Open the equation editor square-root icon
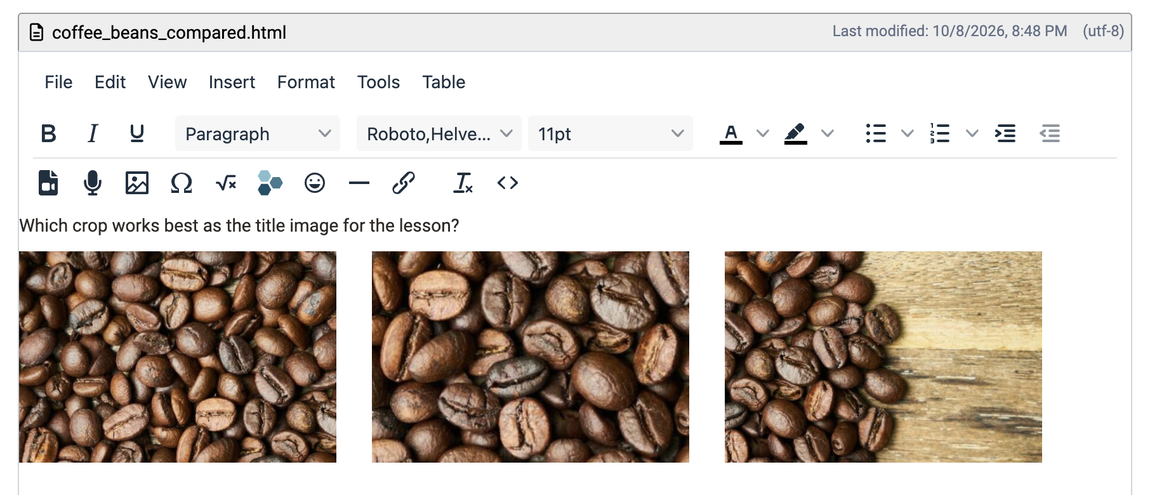The image size is (1150, 495). point(226,183)
